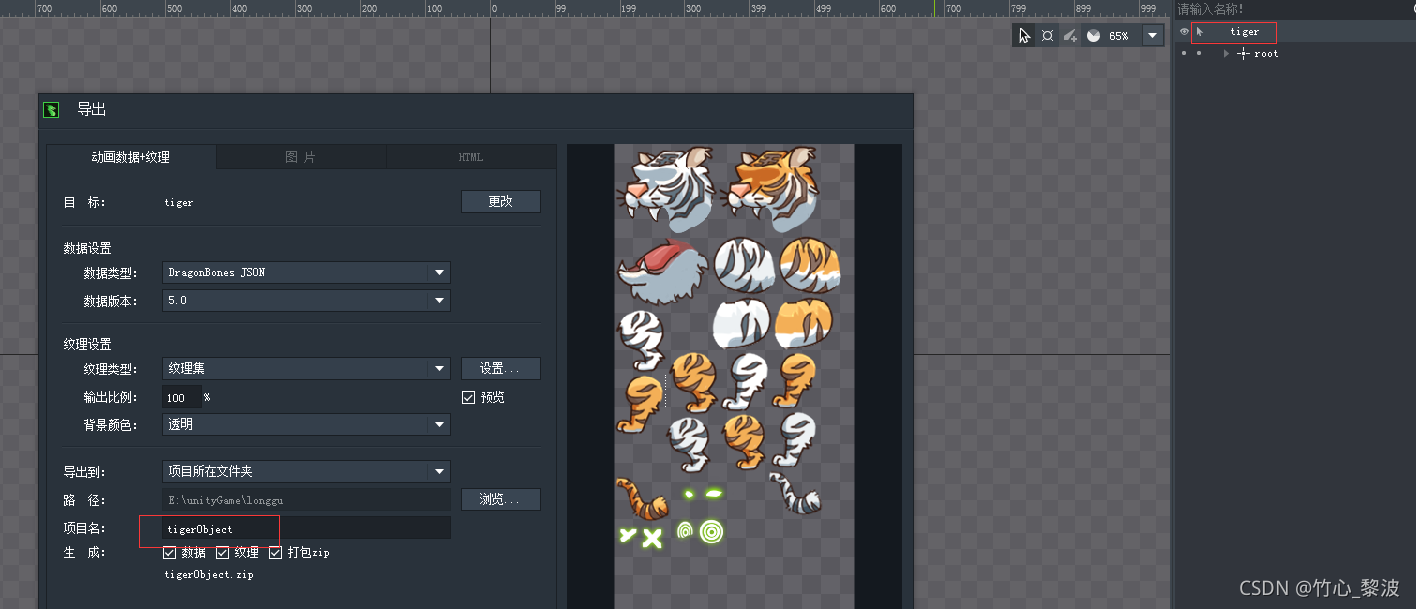Click the 项目名 tigerObject input field

[306, 528]
